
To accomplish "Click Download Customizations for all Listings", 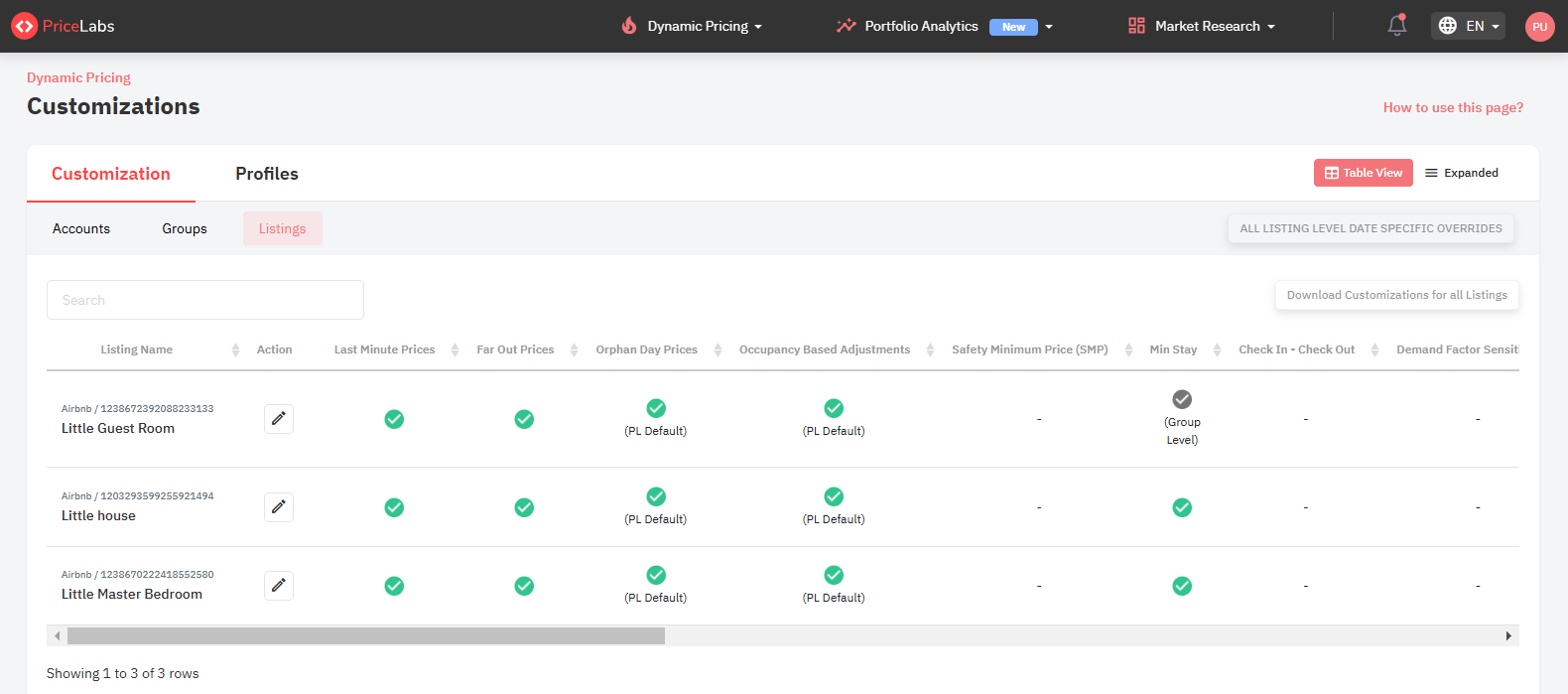I will click(1397, 295).
